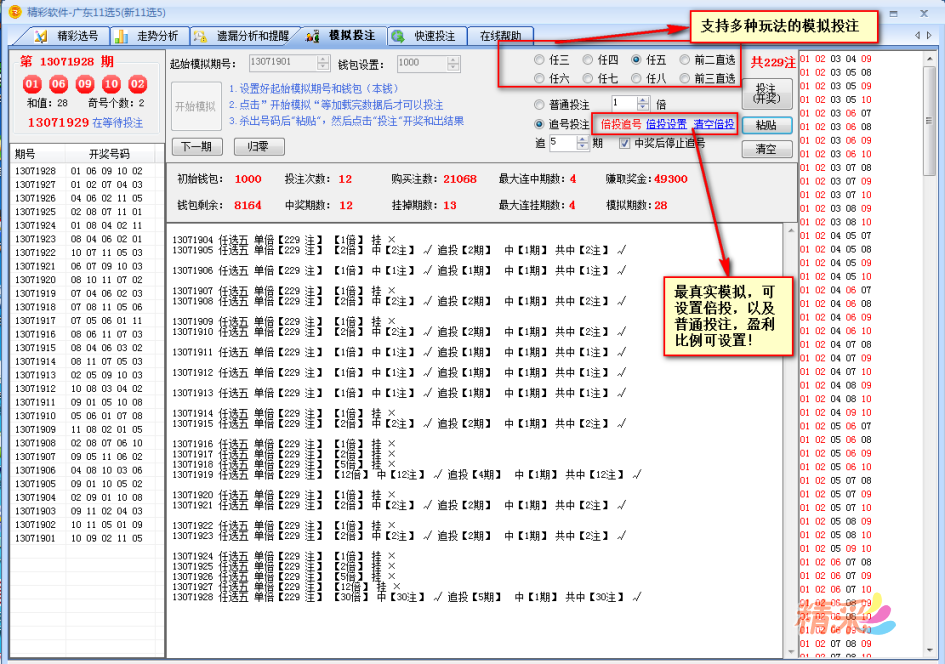
Task: Increase the 追 period value with stepper arrow
Action: [x=582, y=141]
